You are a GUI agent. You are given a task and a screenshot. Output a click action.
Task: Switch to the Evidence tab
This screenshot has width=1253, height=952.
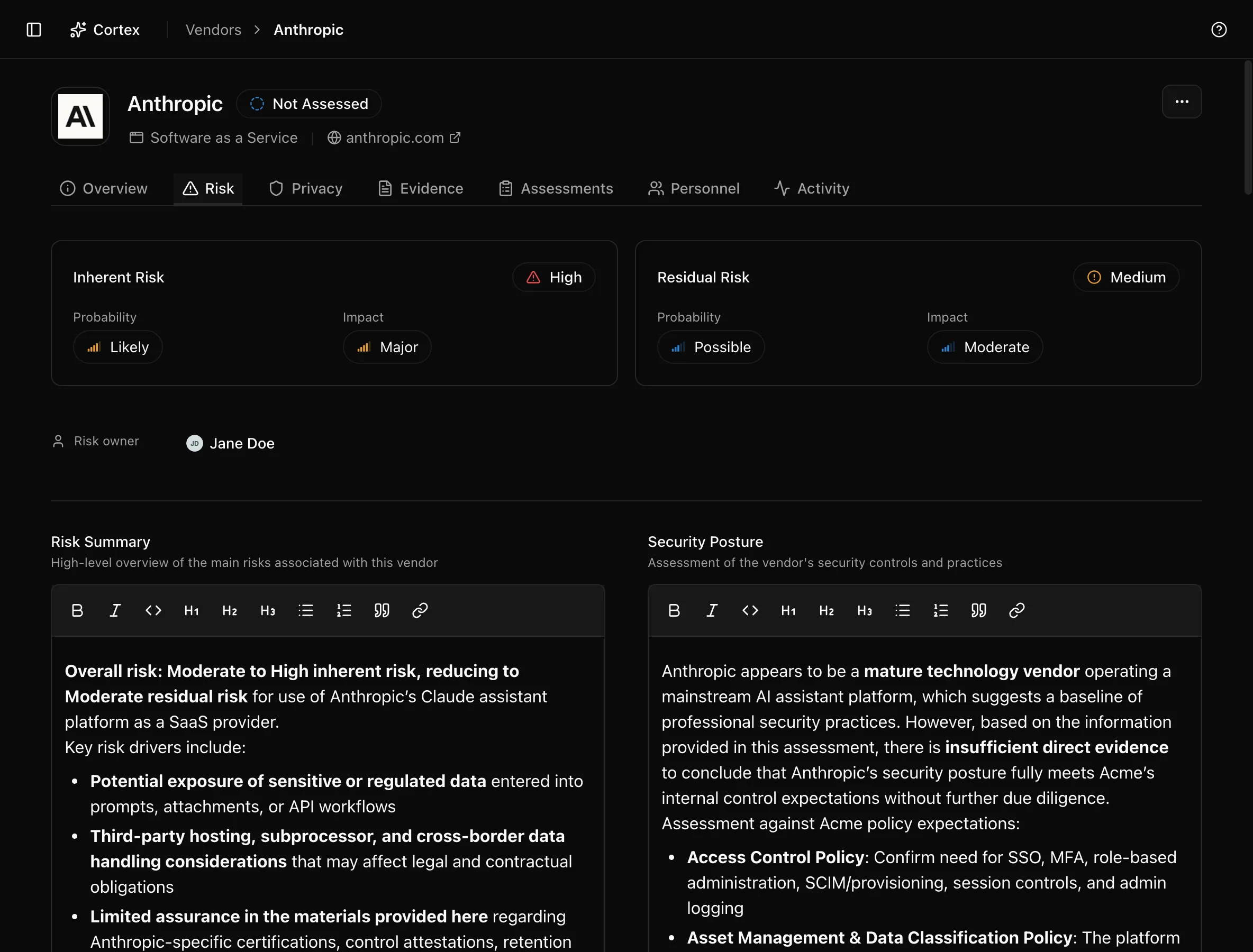point(421,188)
